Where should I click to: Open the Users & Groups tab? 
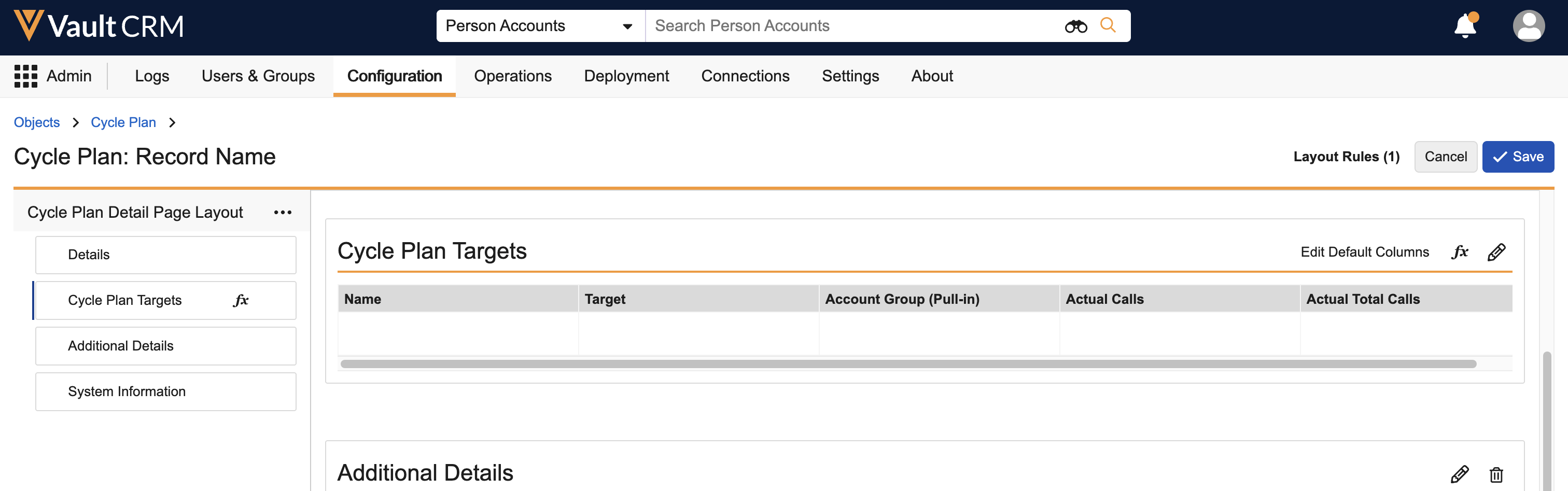pyautogui.click(x=258, y=76)
